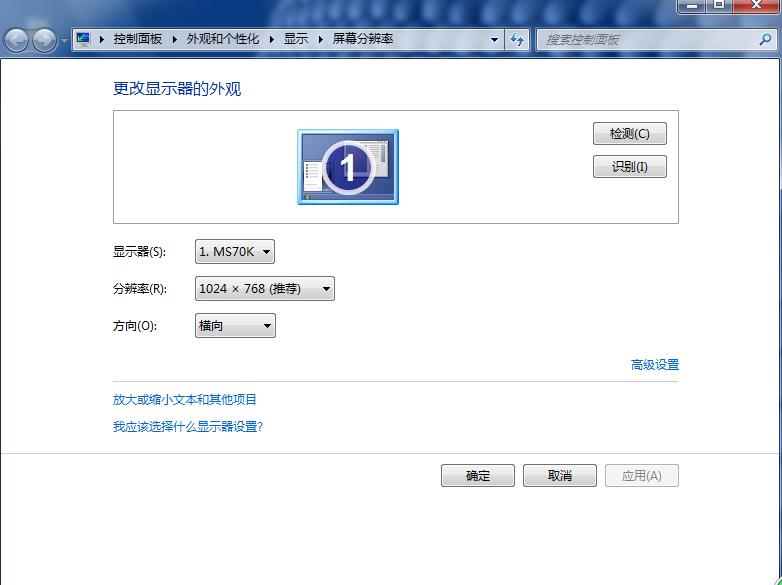Open the 分辨率 1024 × 768 dropdown
Viewport: 782px width, 585px height.
pyautogui.click(x=265, y=289)
